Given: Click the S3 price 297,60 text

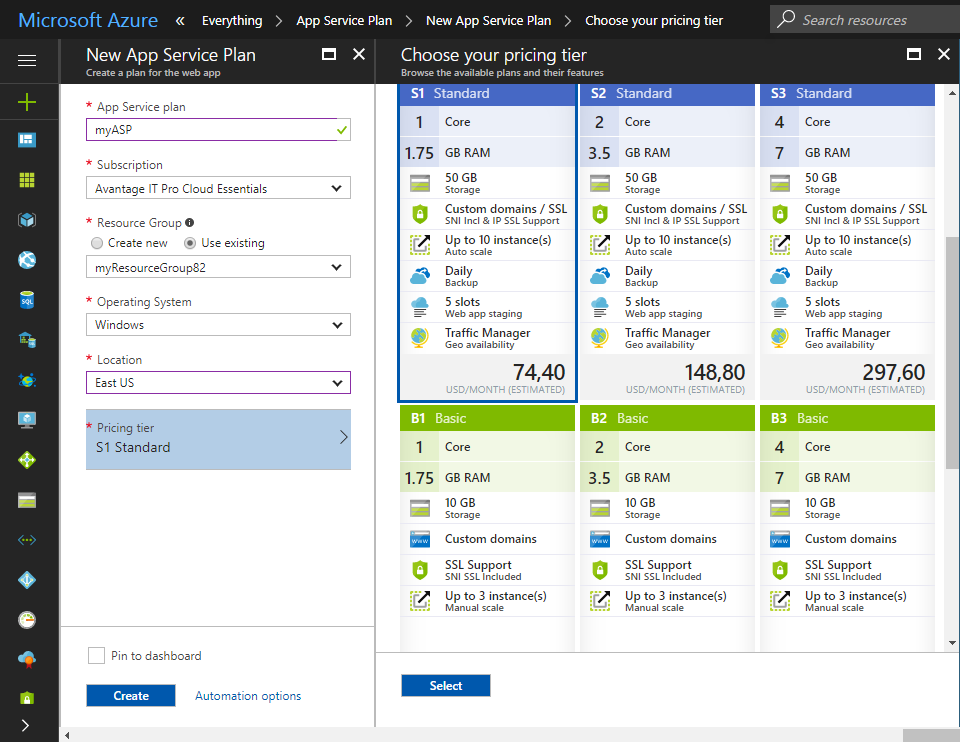Looking at the screenshot, I should tap(894, 372).
